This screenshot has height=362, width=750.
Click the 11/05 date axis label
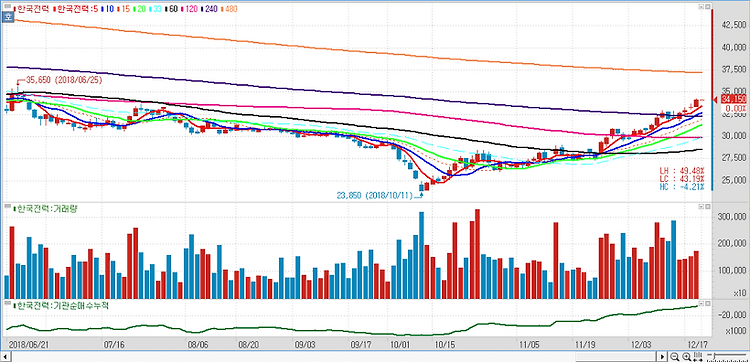[x=529, y=345]
